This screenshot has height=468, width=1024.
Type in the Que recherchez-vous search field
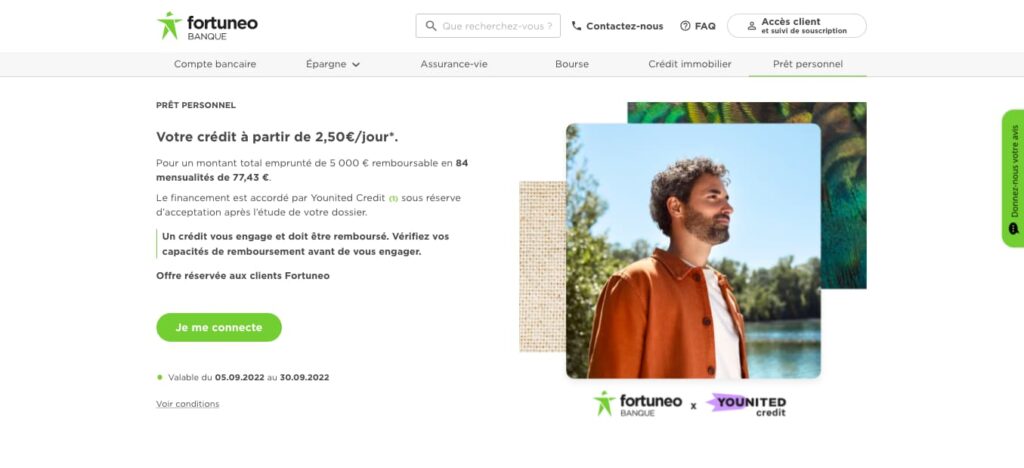coord(498,26)
